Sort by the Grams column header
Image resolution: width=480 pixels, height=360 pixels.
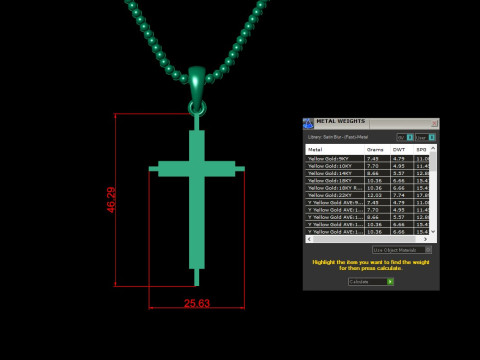[377, 150]
